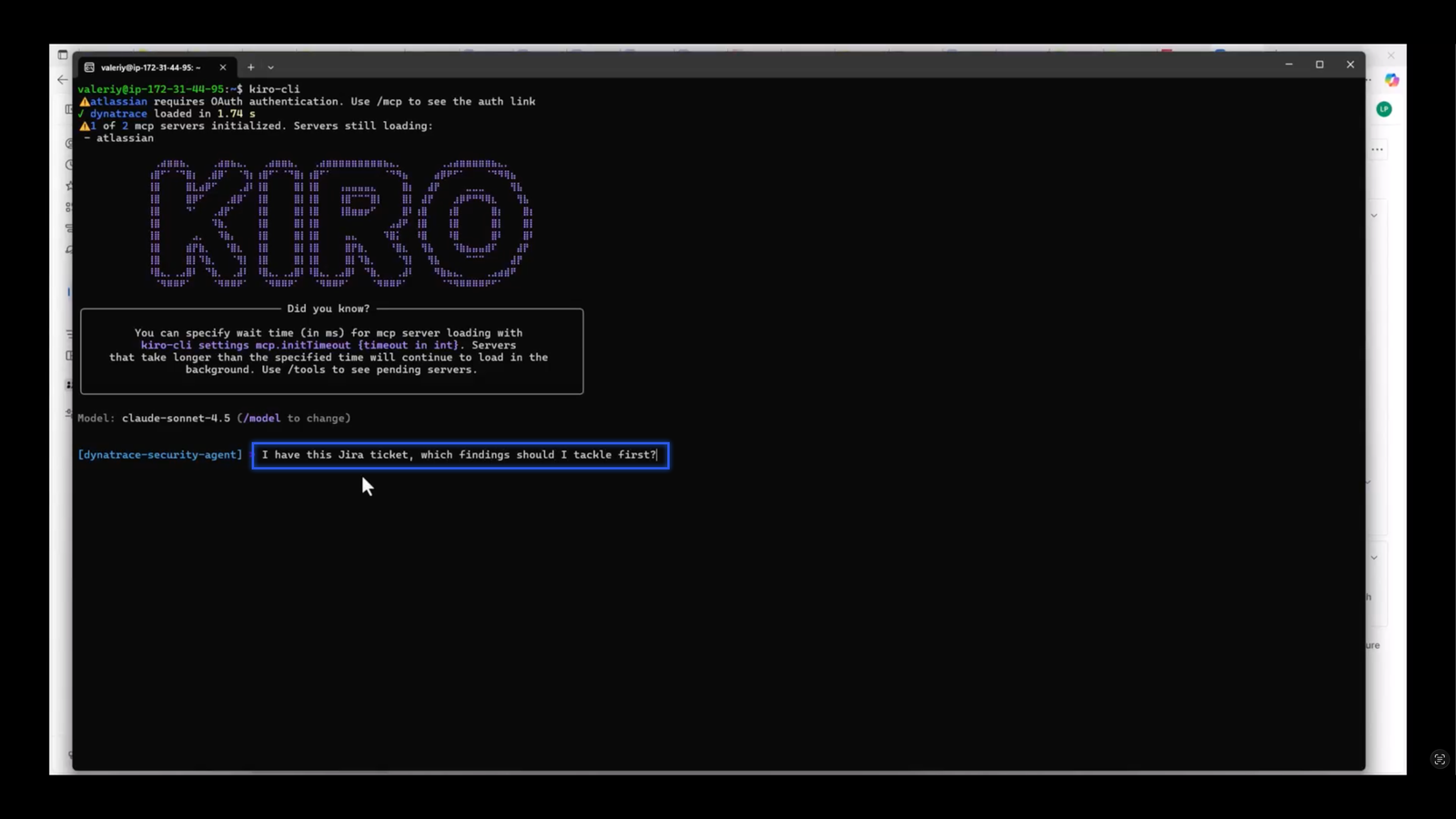
Task: Close the valeriy@ip terminal tab
Action: pos(223,67)
